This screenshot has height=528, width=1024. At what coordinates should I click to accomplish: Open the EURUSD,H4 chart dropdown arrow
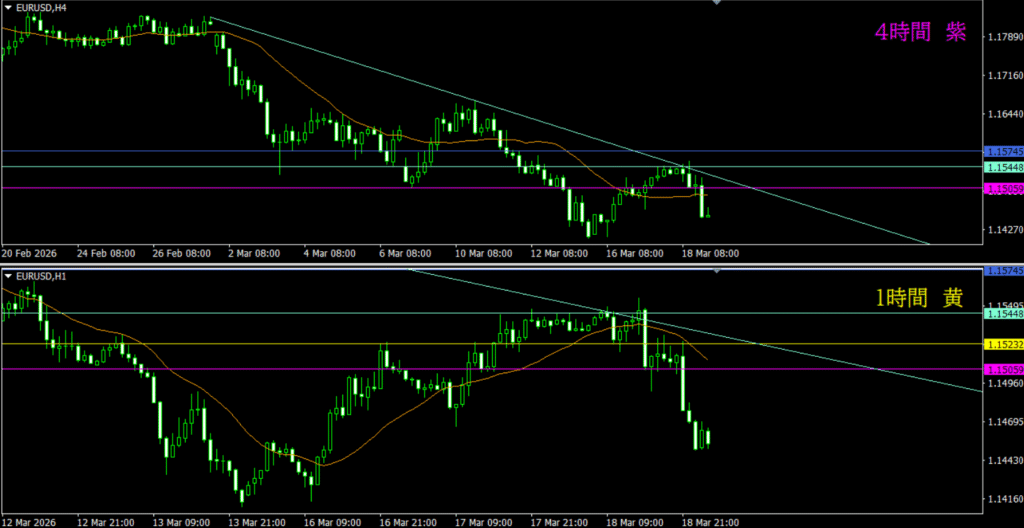pyautogui.click(x=8, y=7)
